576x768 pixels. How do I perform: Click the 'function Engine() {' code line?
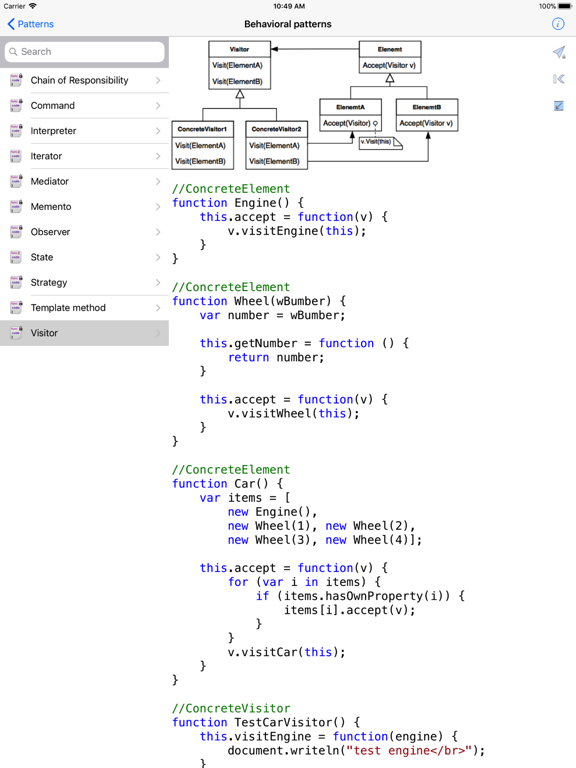coord(238,203)
